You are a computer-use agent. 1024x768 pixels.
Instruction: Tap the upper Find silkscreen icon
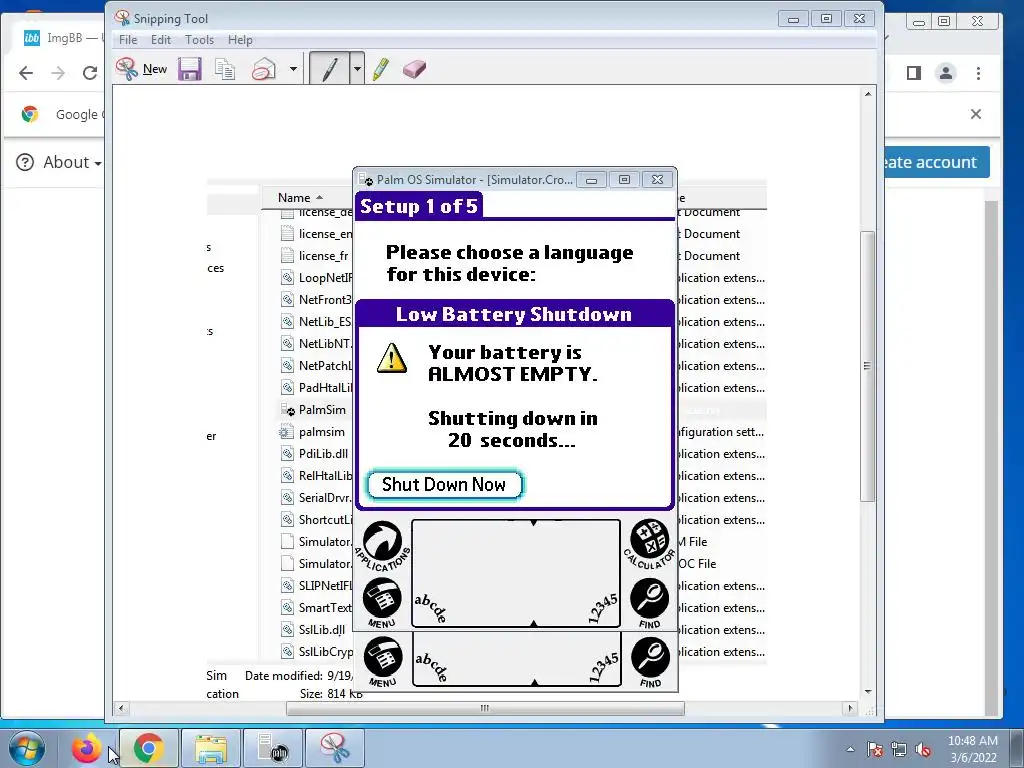(650, 603)
